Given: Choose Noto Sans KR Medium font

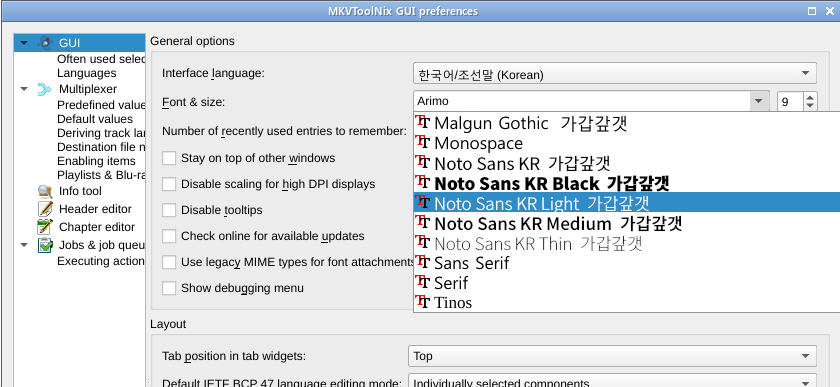Looking at the screenshot, I should point(627,222).
